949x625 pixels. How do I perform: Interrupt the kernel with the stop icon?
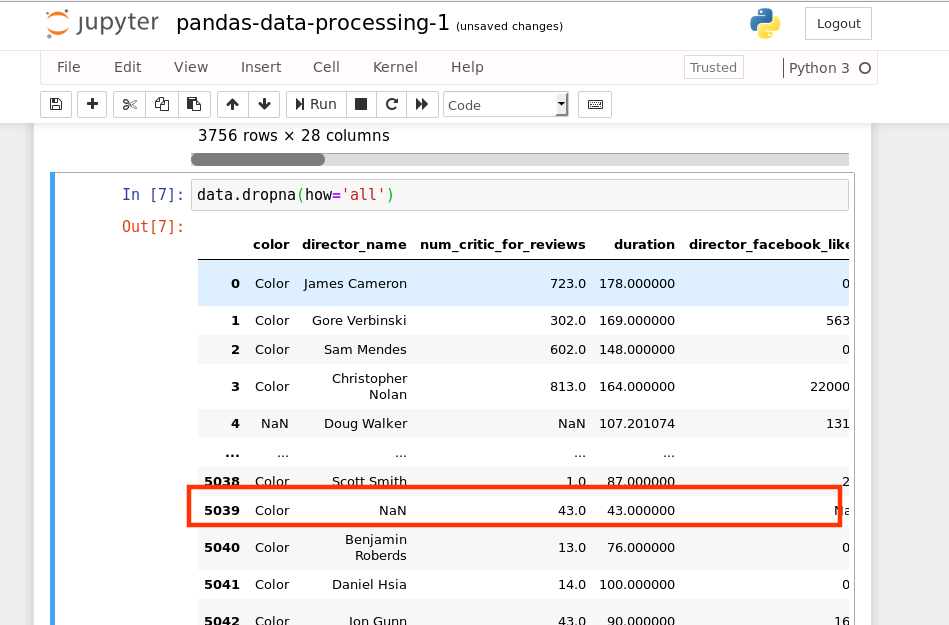tap(360, 104)
